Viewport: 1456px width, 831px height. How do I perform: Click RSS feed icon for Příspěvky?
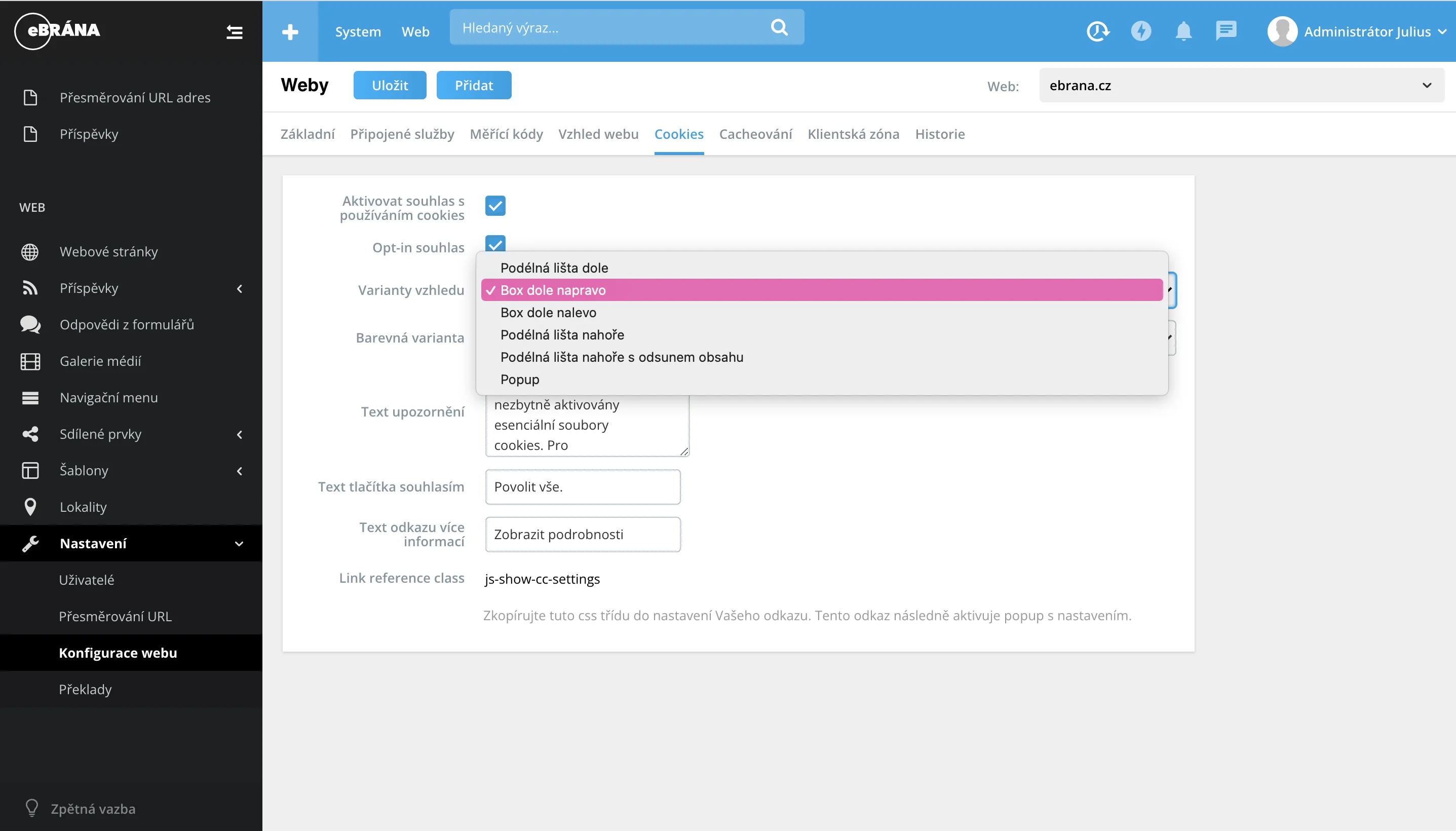click(30, 288)
